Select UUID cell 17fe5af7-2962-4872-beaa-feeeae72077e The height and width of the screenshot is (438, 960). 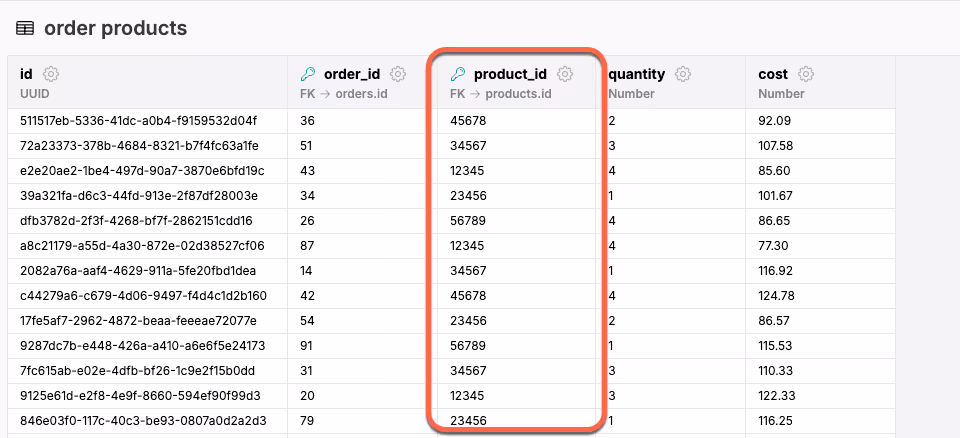[x=148, y=320]
